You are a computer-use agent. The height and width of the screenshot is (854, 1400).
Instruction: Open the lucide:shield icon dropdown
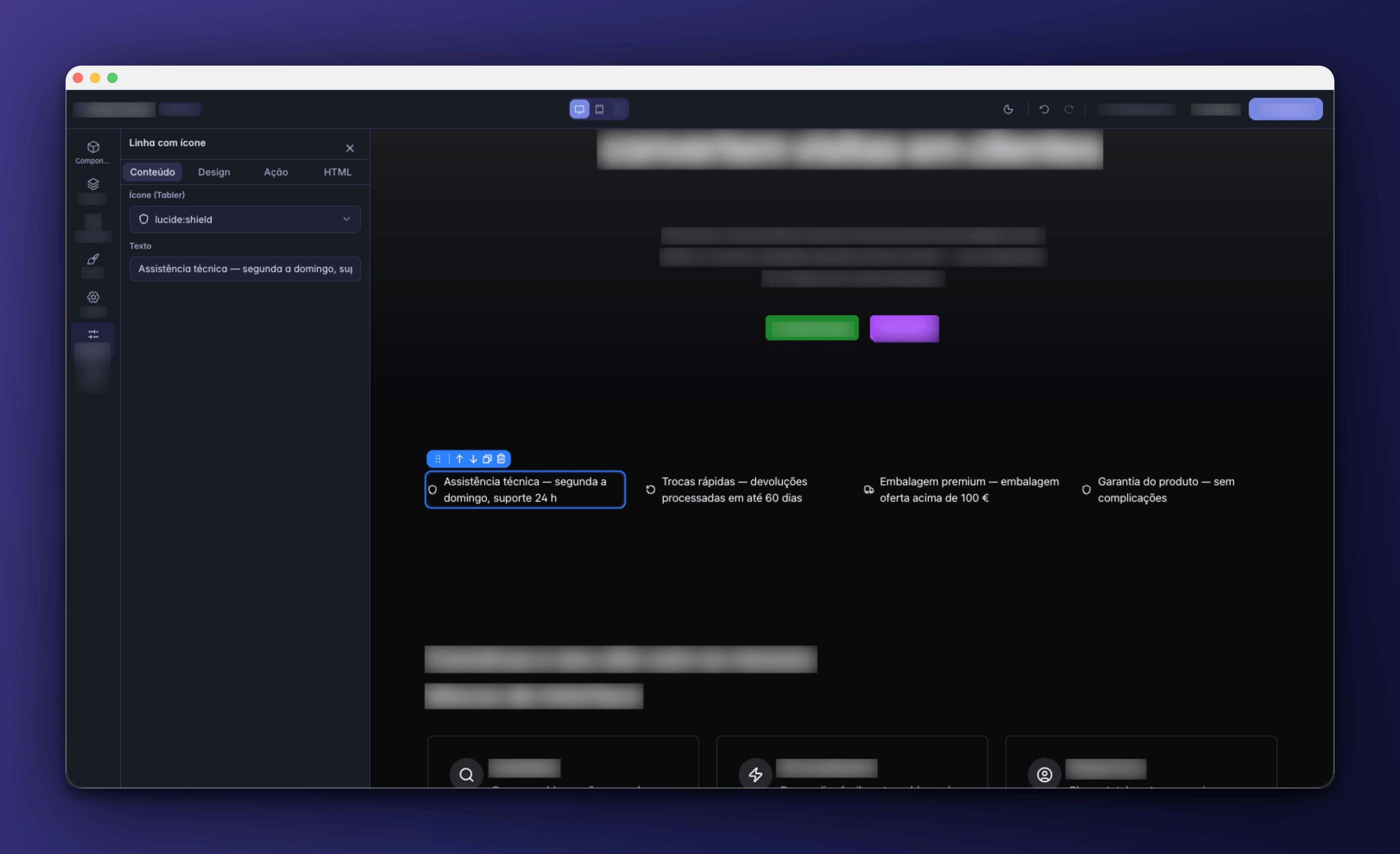point(245,219)
